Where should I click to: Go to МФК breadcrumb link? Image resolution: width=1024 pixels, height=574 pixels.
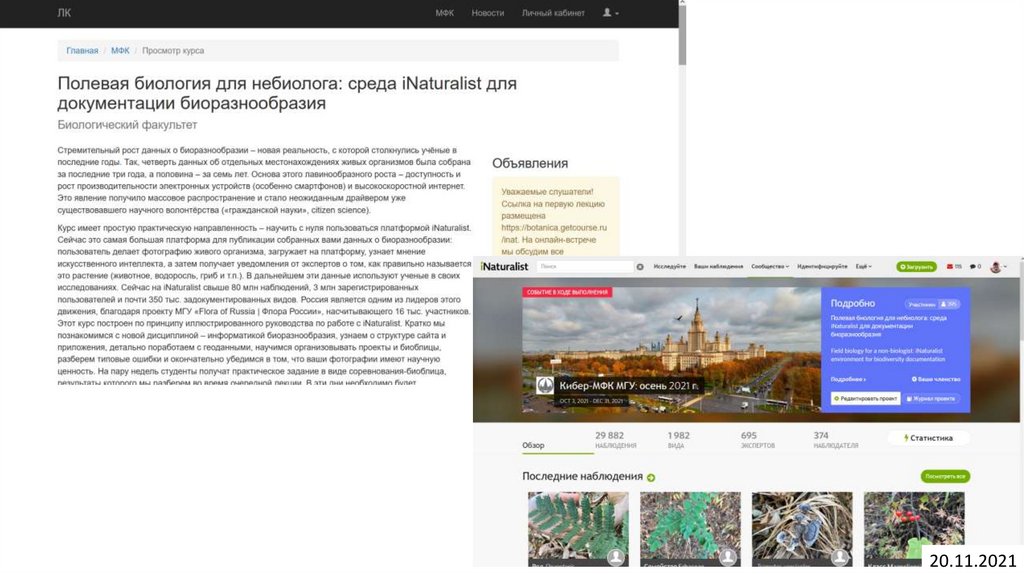[120, 50]
